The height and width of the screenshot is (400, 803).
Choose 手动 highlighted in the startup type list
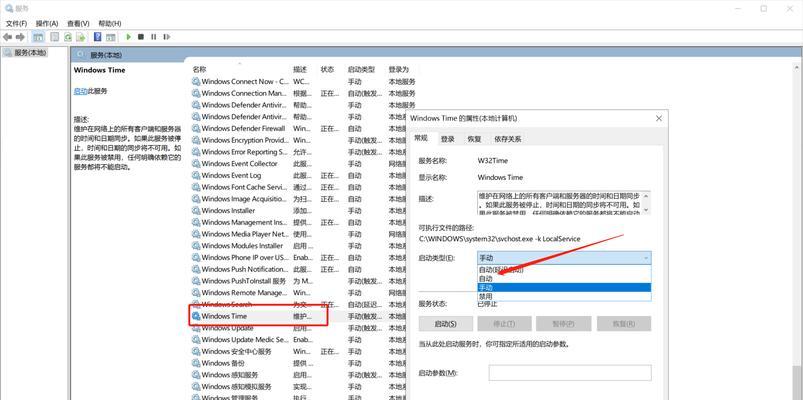point(564,287)
